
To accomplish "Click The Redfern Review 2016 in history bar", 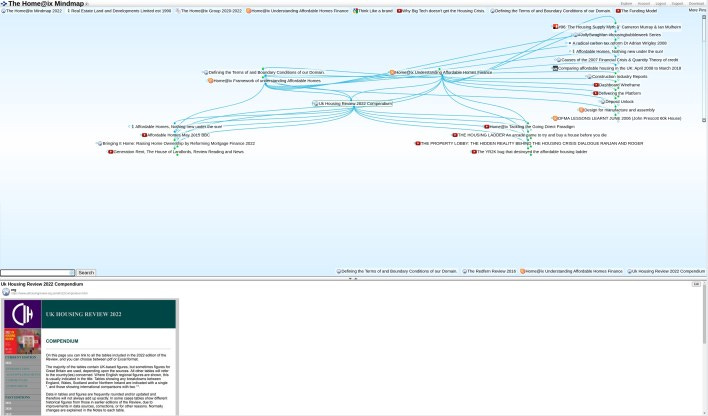I will (489, 271).
